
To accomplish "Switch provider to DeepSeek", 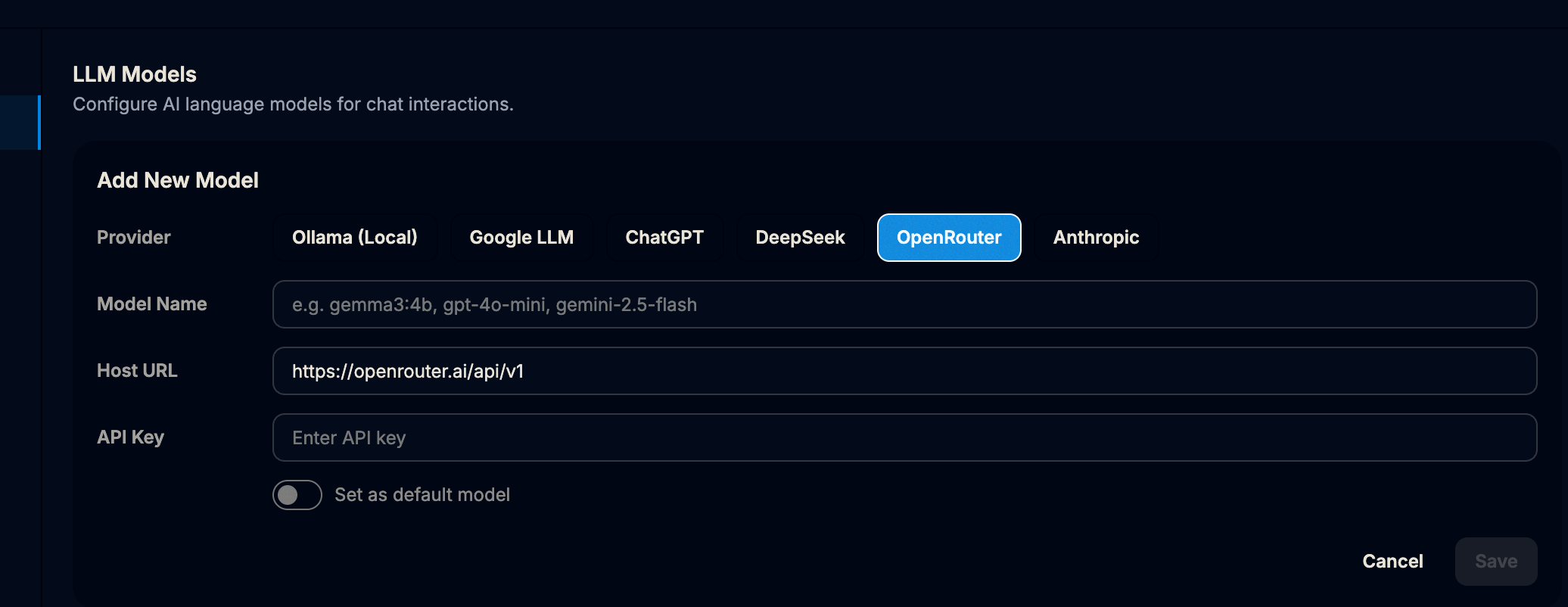I will tap(800, 238).
